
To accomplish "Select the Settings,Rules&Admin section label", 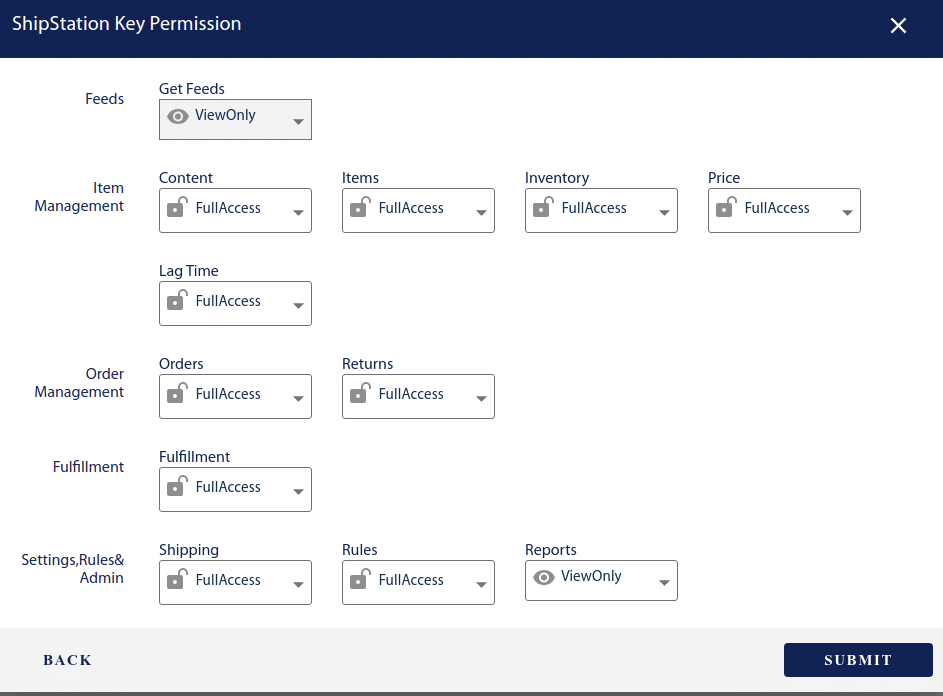I will coord(73,568).
